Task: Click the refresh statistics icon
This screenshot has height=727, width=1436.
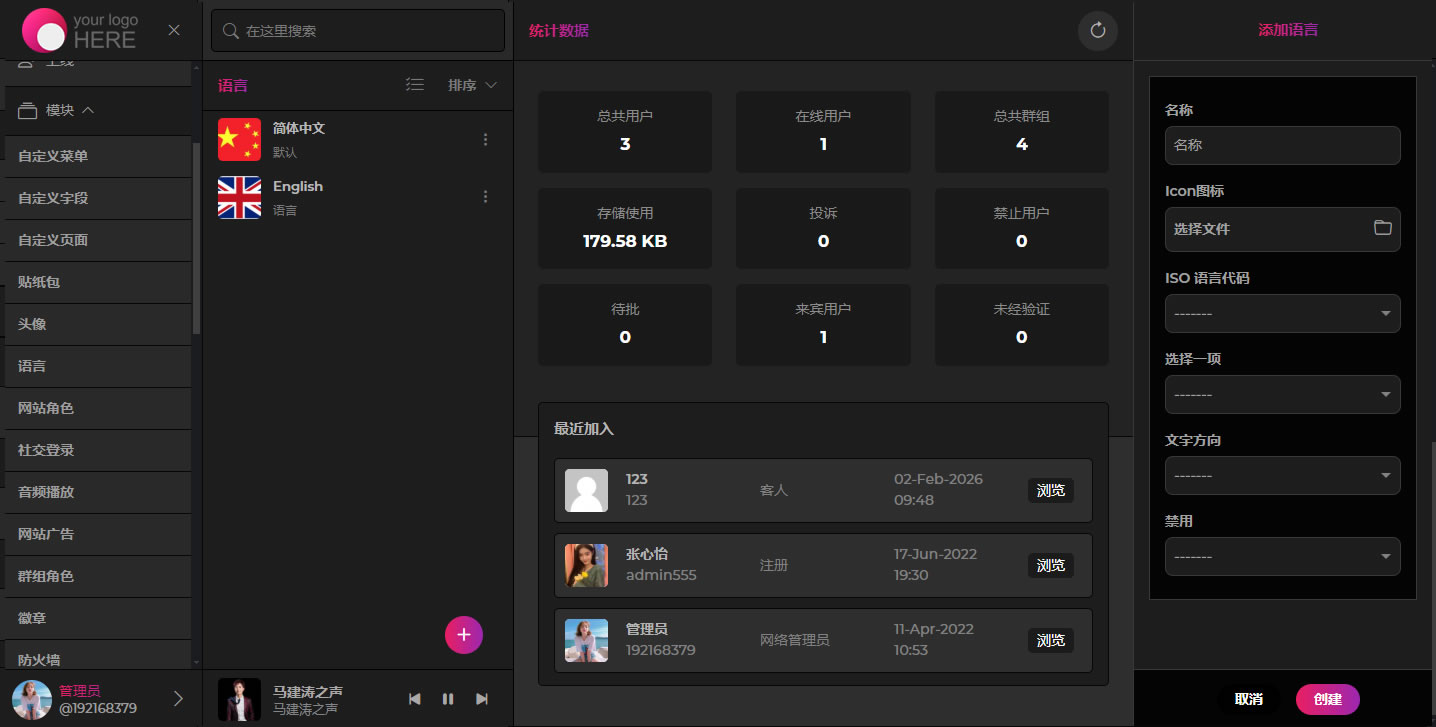Action: coord(1097,31)
